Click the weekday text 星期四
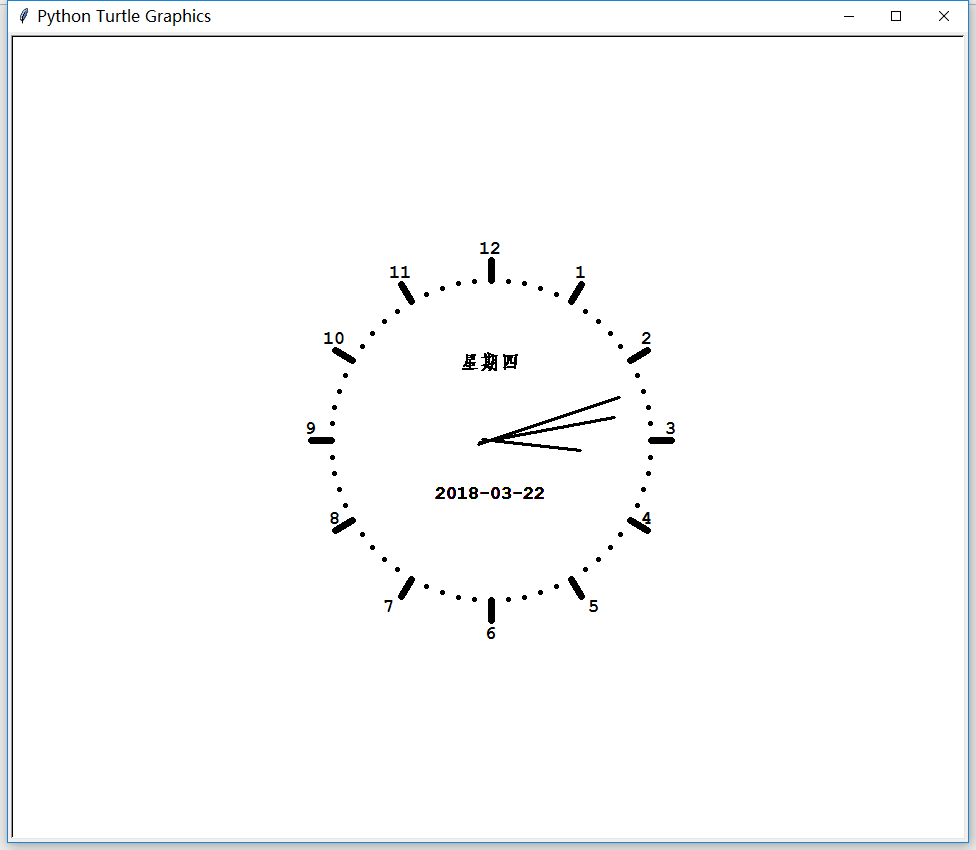Screen dimensions: 976x850 pyautogui.click(x=490, y=362)
